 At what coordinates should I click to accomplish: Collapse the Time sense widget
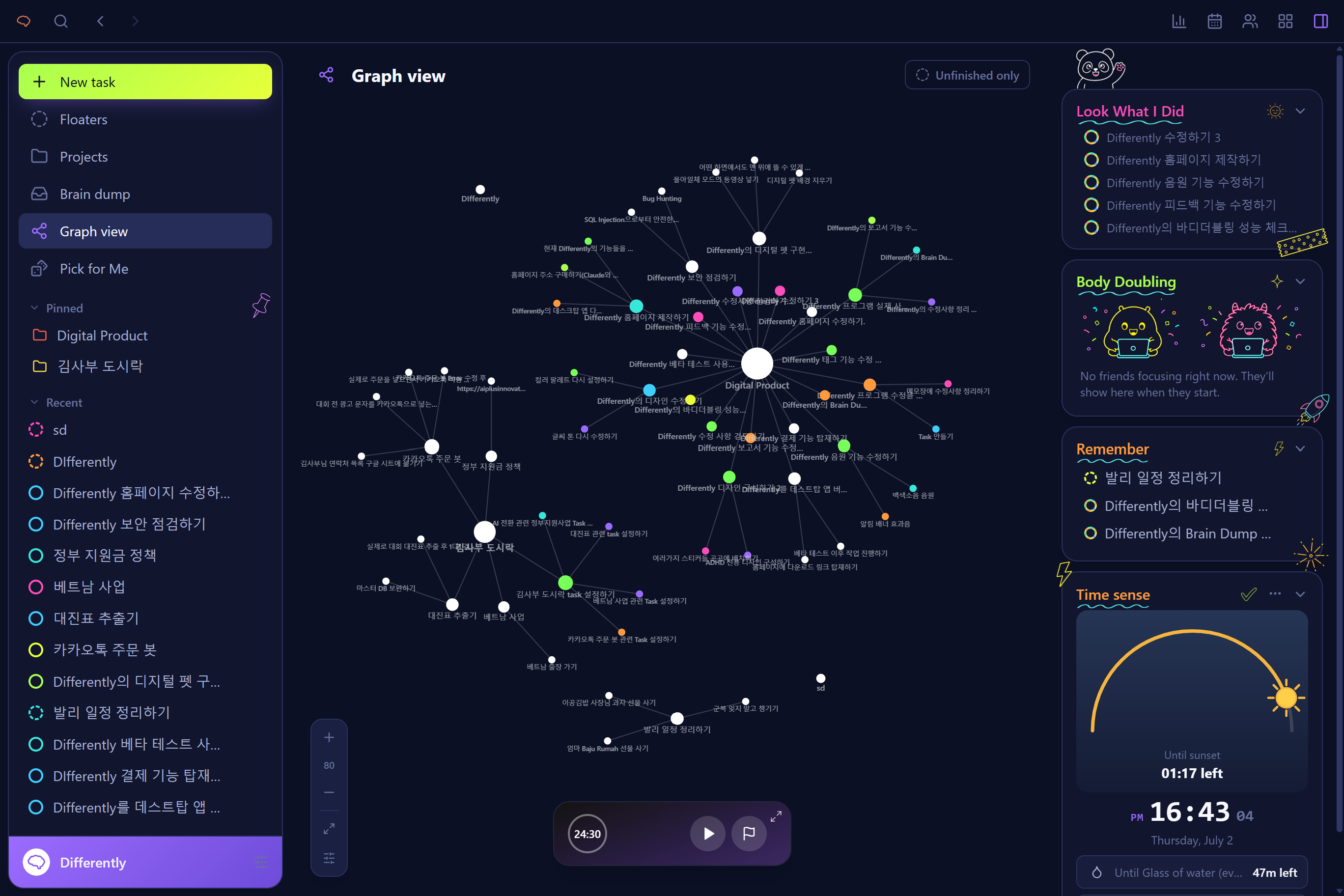(1301, 594)
